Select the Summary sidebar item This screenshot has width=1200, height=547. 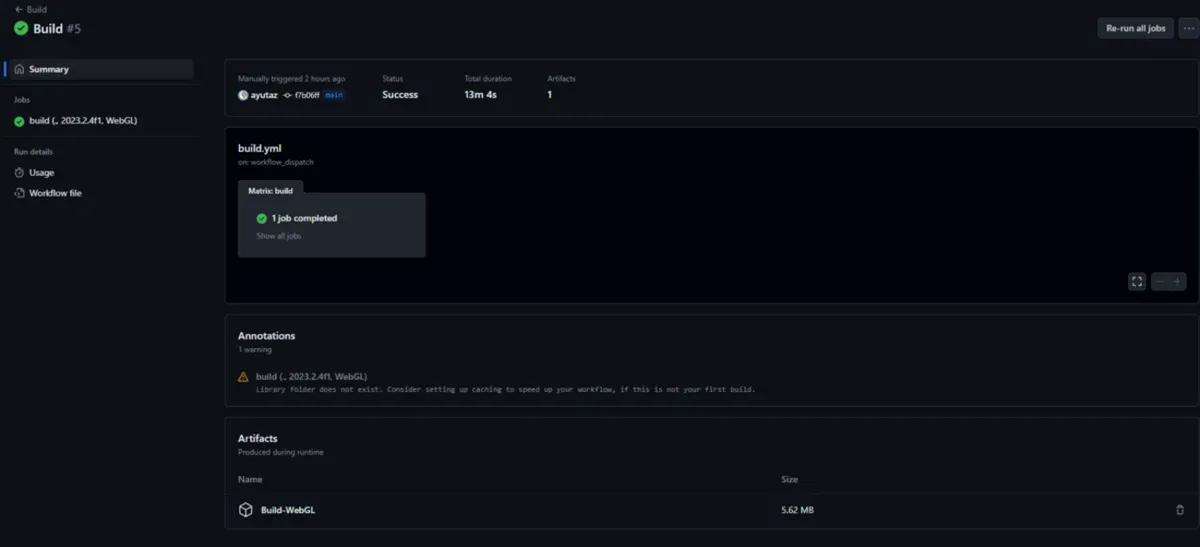pos(99,69)
